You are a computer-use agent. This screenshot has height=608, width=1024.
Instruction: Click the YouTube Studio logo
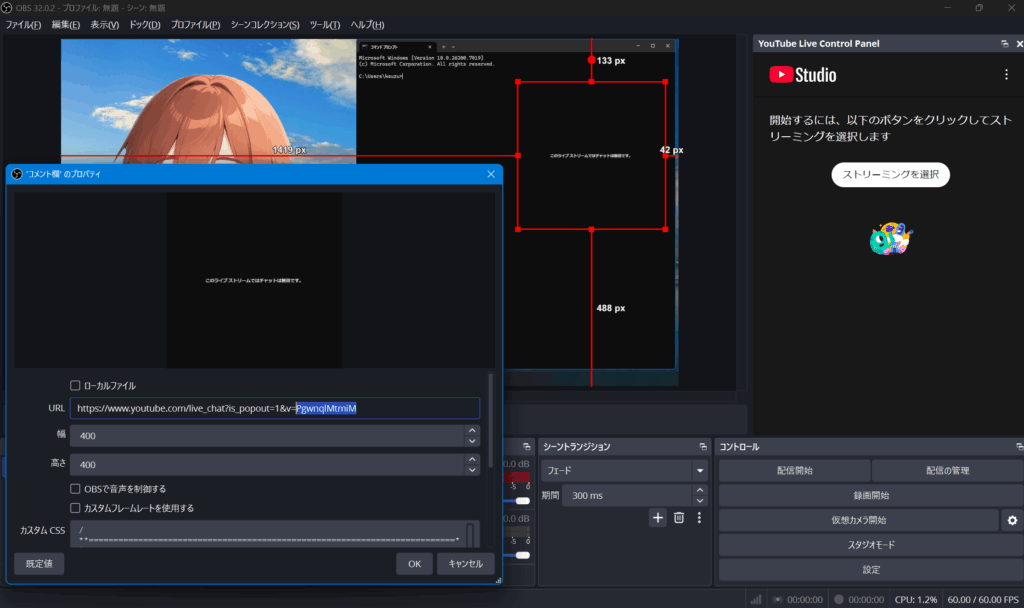803,75
